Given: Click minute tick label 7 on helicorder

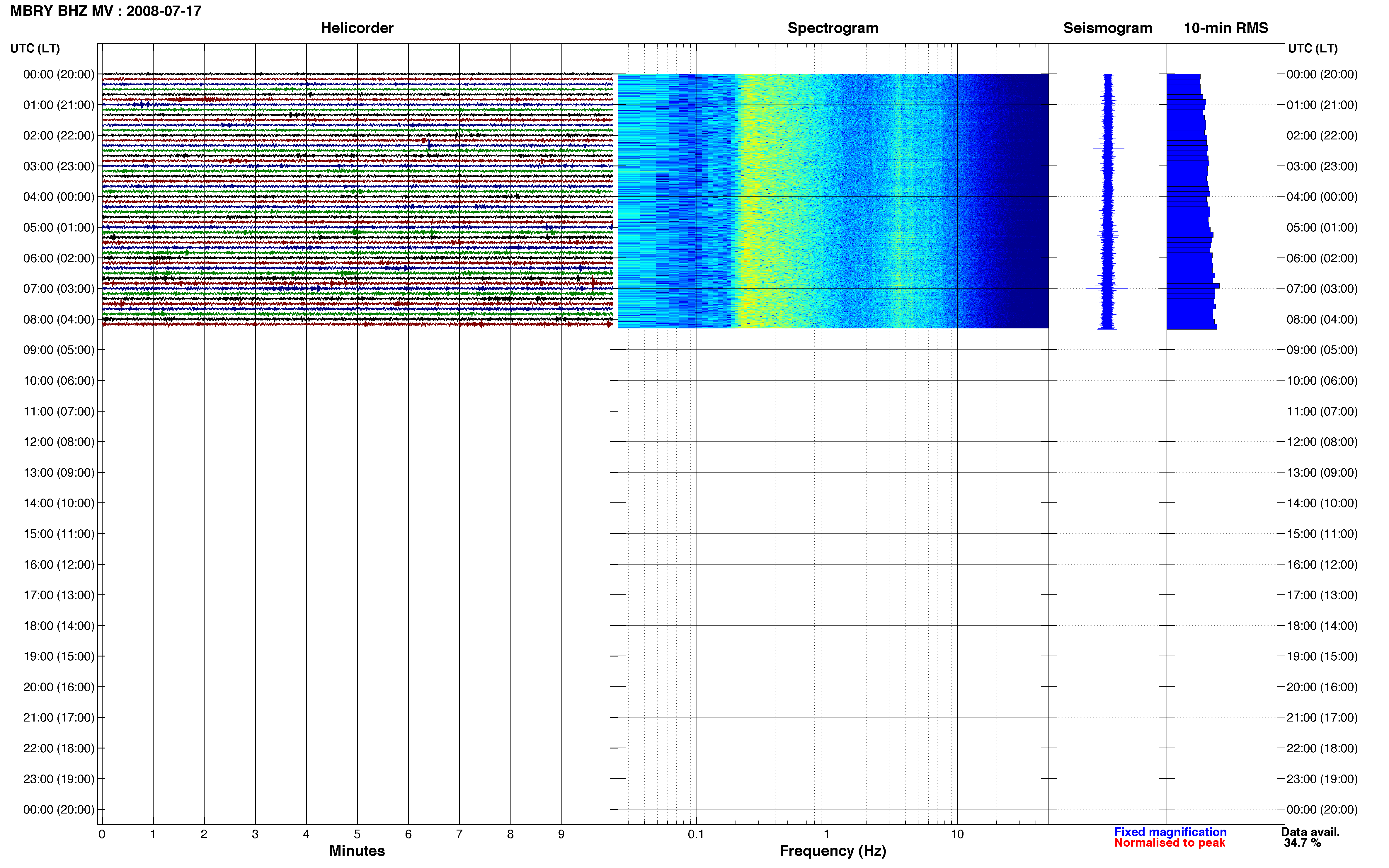Looking at the screenshot, I should pyautogui.click(x=459, y=834).
